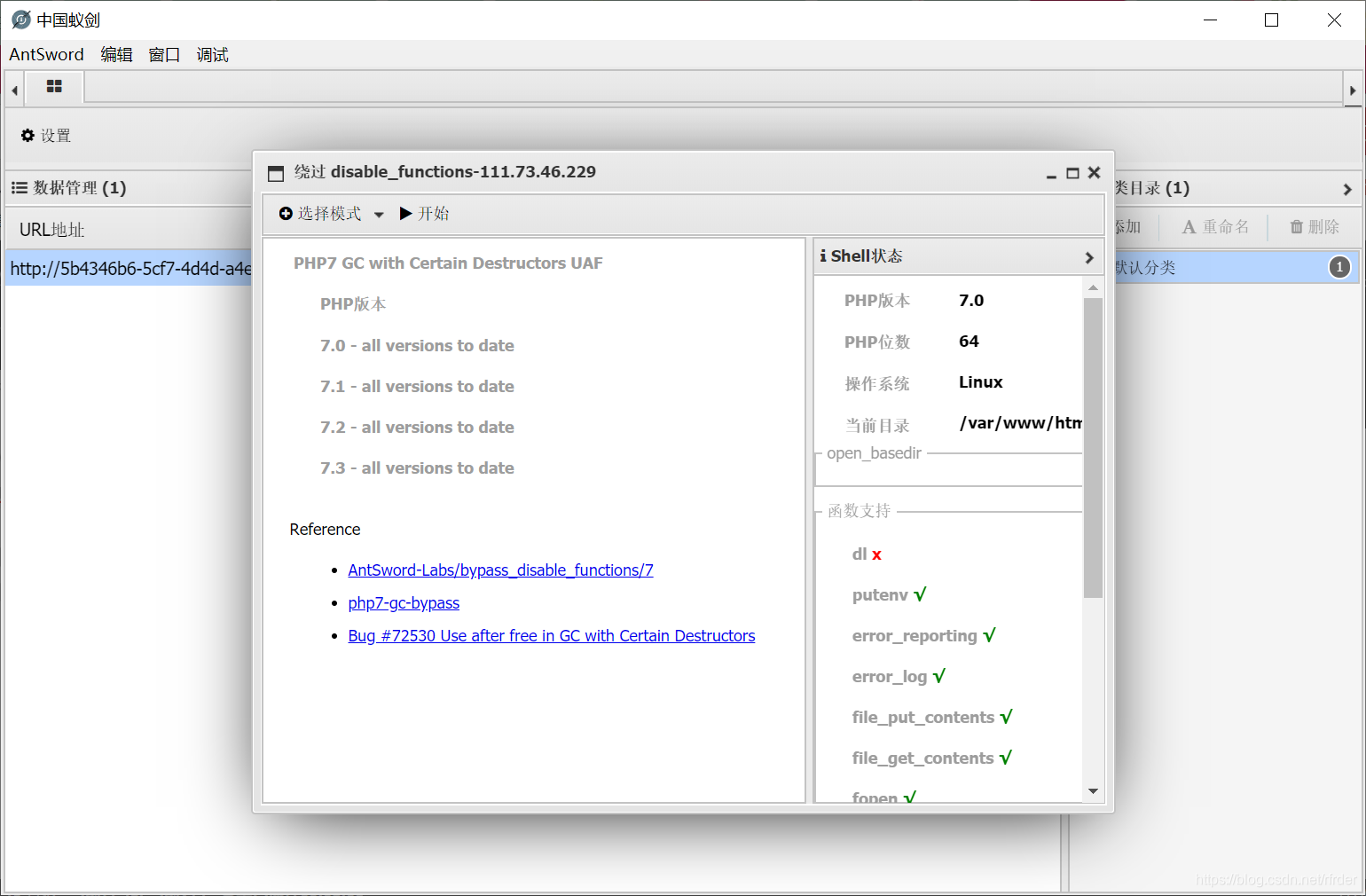1366x896 pixels.
Task: Collapse the 分类目录 panel chevron
Action: pos(1346,189)
